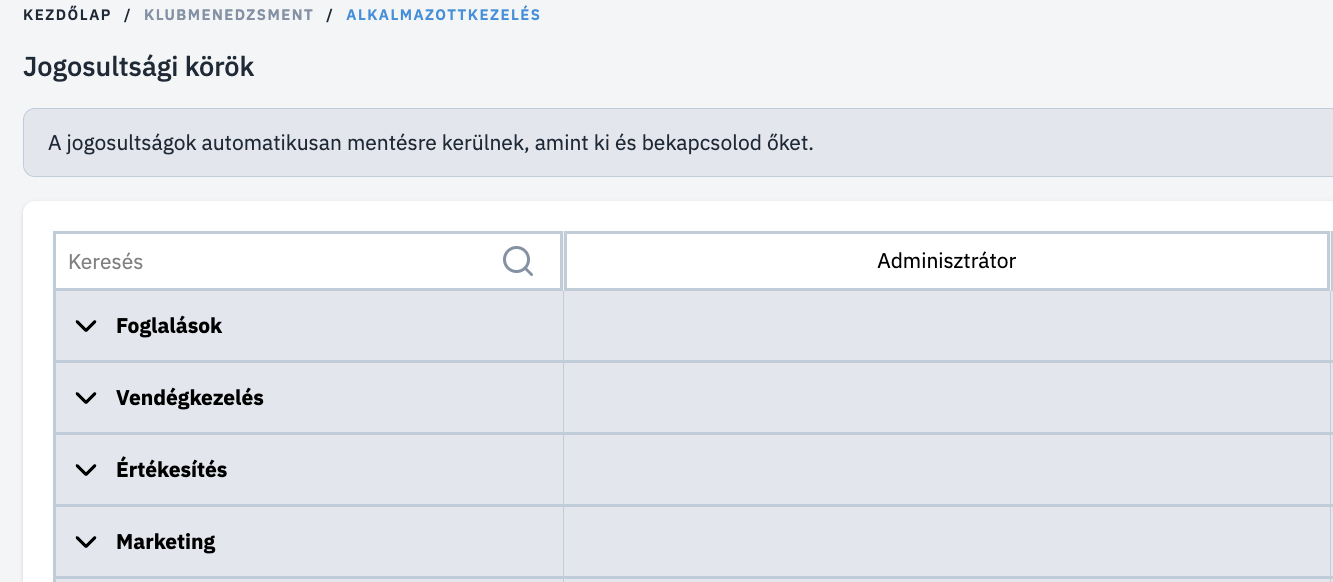Open the Marketing section via its chevron
The height and width of the screenshot is (582, 1333).
tap(86, 542)
